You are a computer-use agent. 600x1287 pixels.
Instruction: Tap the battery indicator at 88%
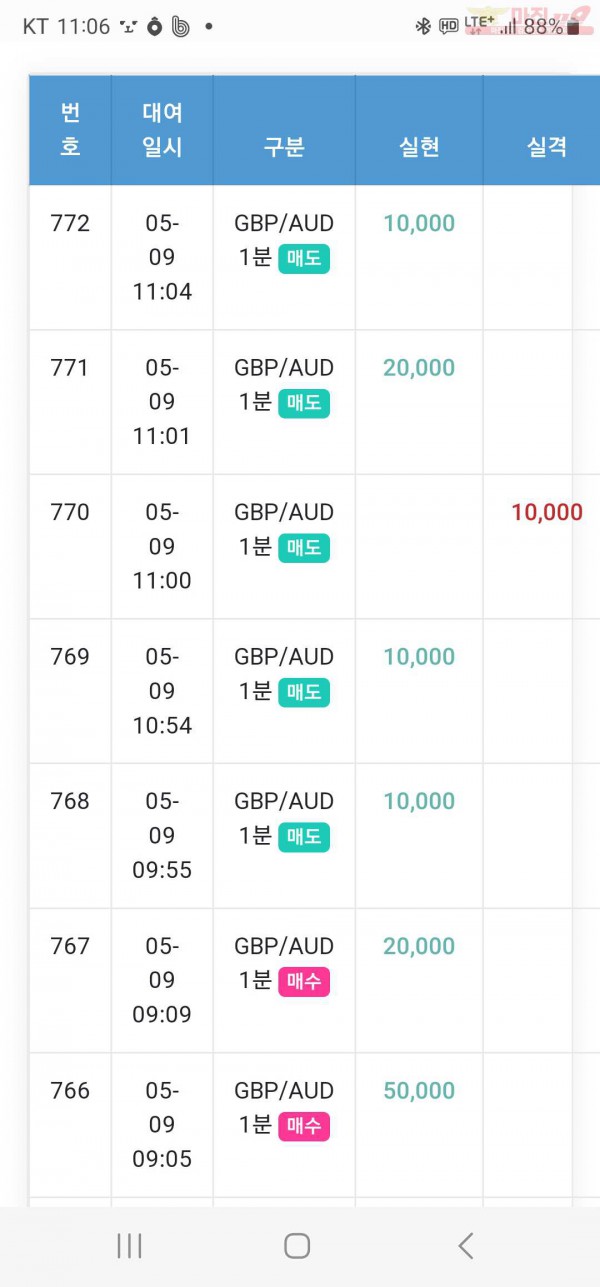pos(552,27)
